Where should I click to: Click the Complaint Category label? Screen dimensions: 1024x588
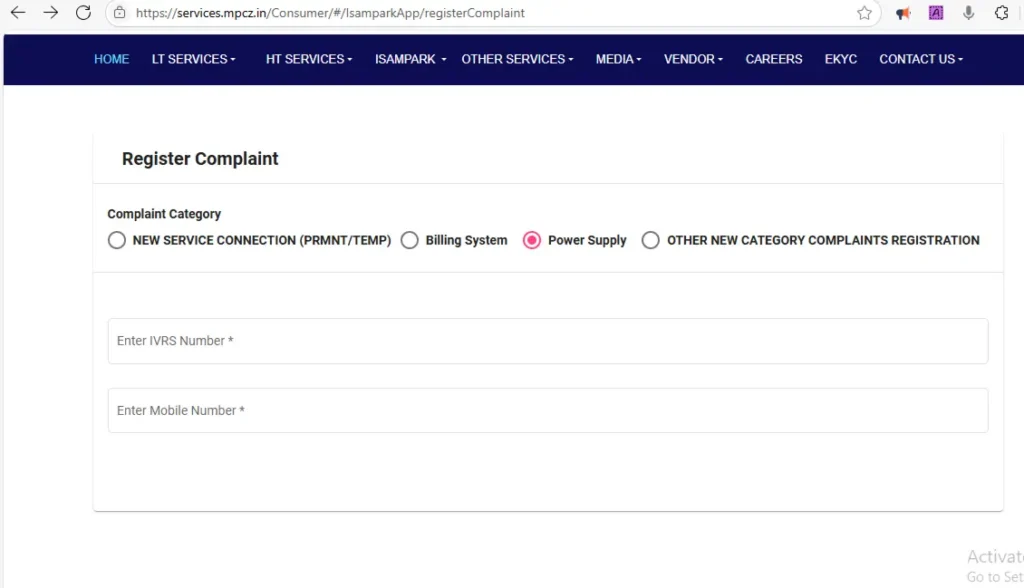(164, 214)
